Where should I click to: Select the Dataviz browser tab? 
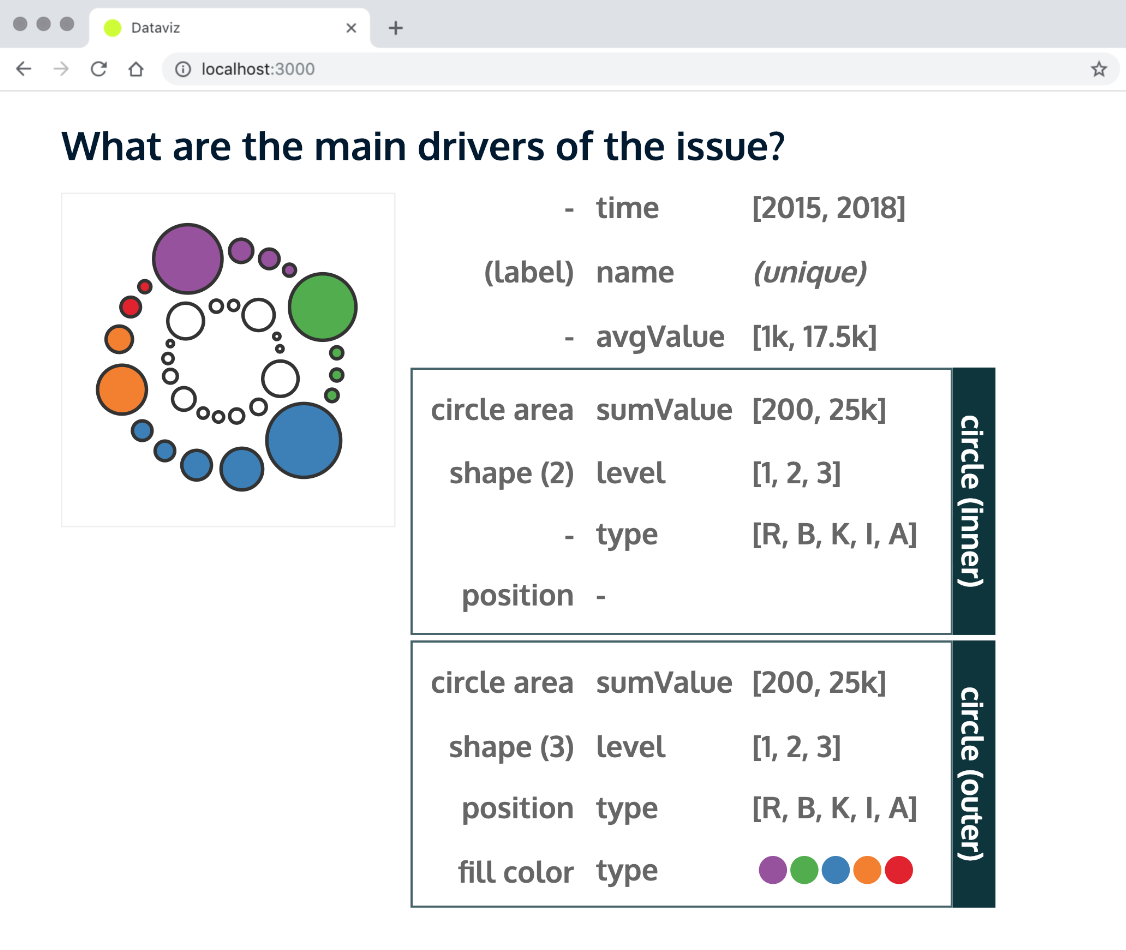point(229,28)
